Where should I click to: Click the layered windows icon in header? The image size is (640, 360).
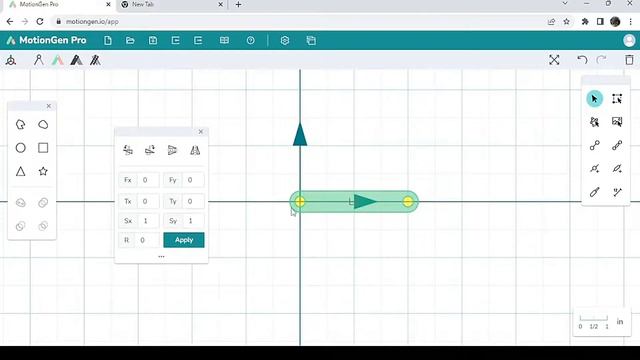(311, 40)
